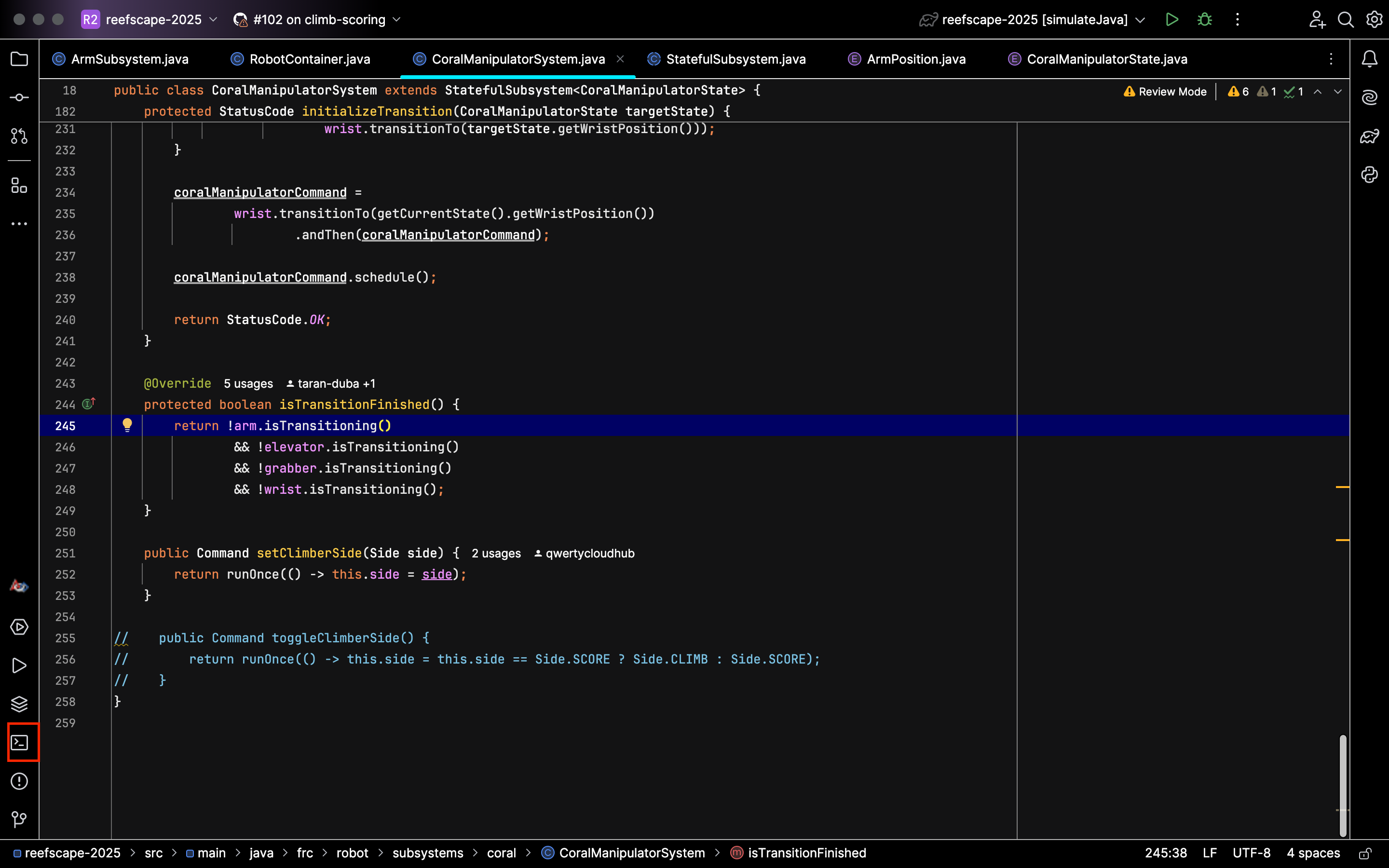
Task: Open the Terminal tool window
Action: click(x=19, y=742)
